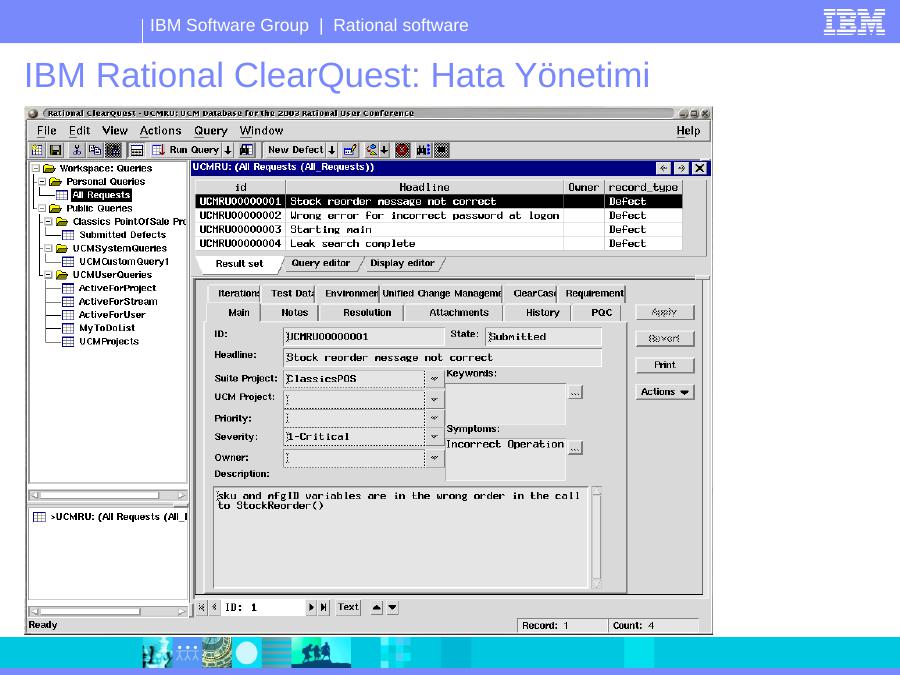Select the ActiveForProject query
This screenshot has width=900, height=675.
point(117,288)
